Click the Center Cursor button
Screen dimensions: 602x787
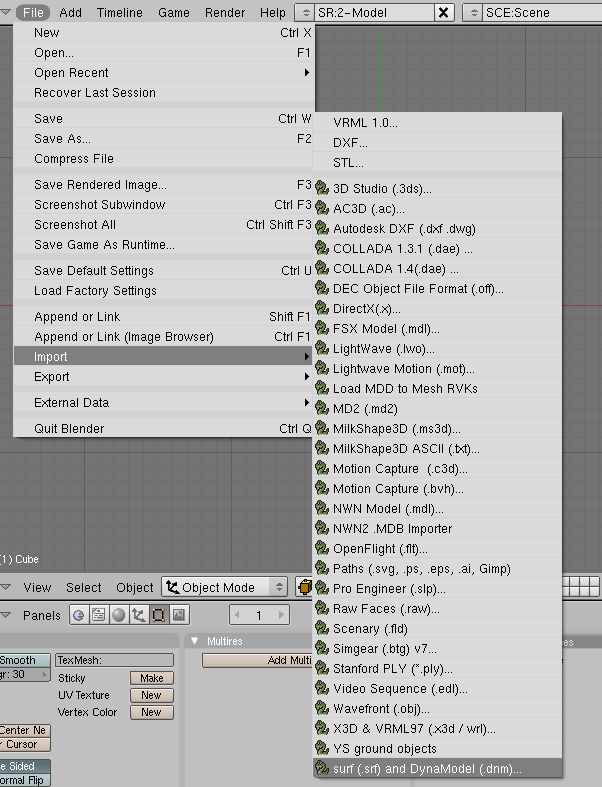[x=24, y=744]
